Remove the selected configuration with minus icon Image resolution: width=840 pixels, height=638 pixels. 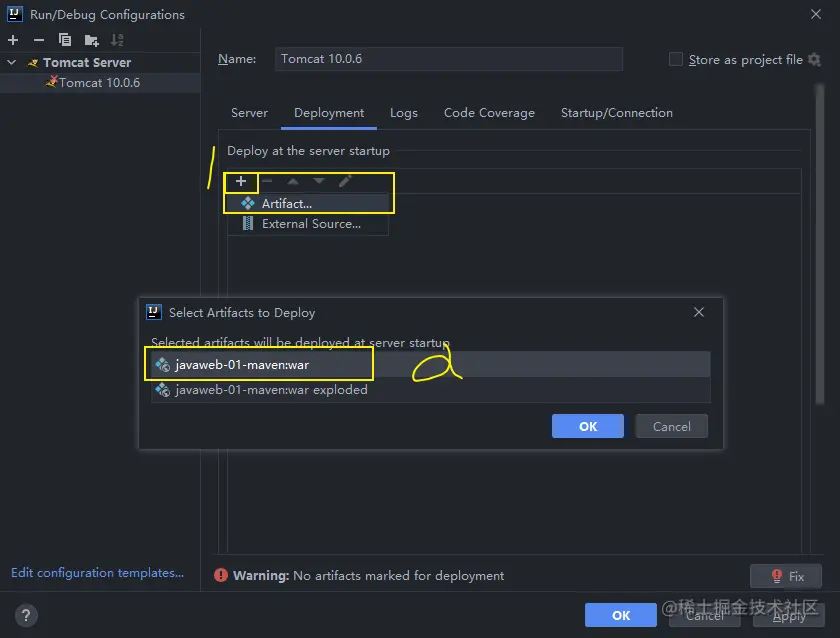coord(39,40)
